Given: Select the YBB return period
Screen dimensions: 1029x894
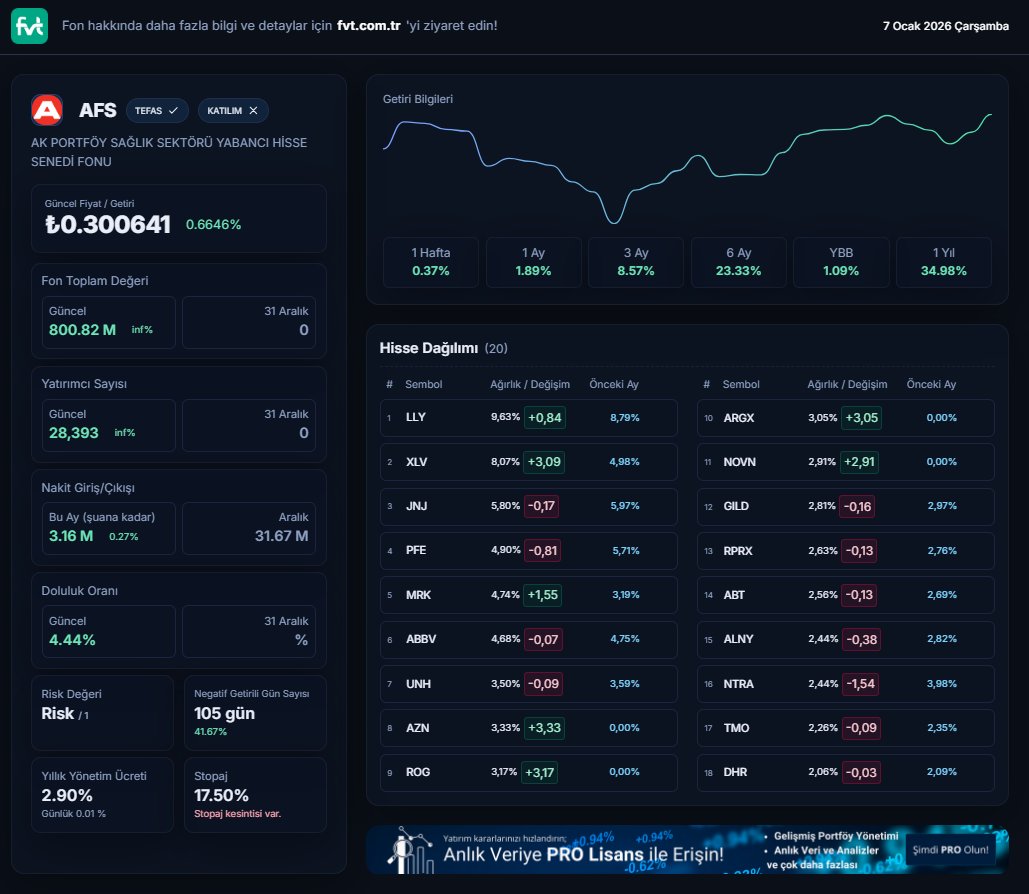Looking at the screenshot, I should coord(841,262).
